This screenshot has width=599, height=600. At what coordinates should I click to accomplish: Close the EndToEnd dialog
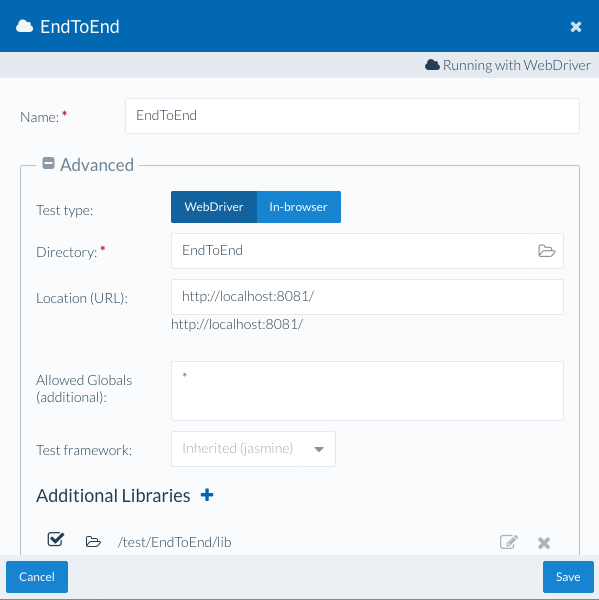pyautogui.click(x=576, y=27)
